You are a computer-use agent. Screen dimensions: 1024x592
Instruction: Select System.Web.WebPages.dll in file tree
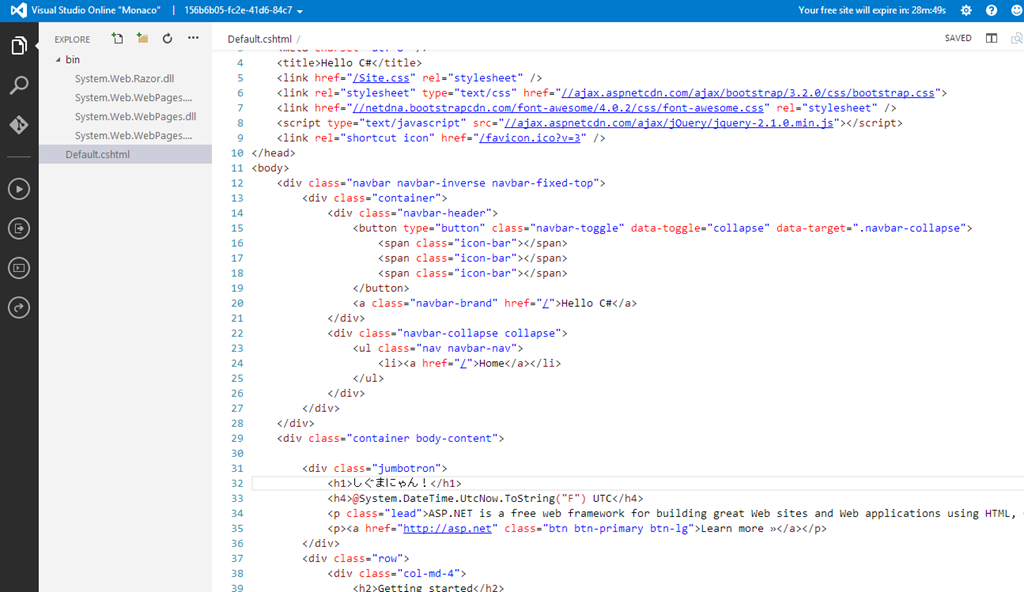pos(135,117)
